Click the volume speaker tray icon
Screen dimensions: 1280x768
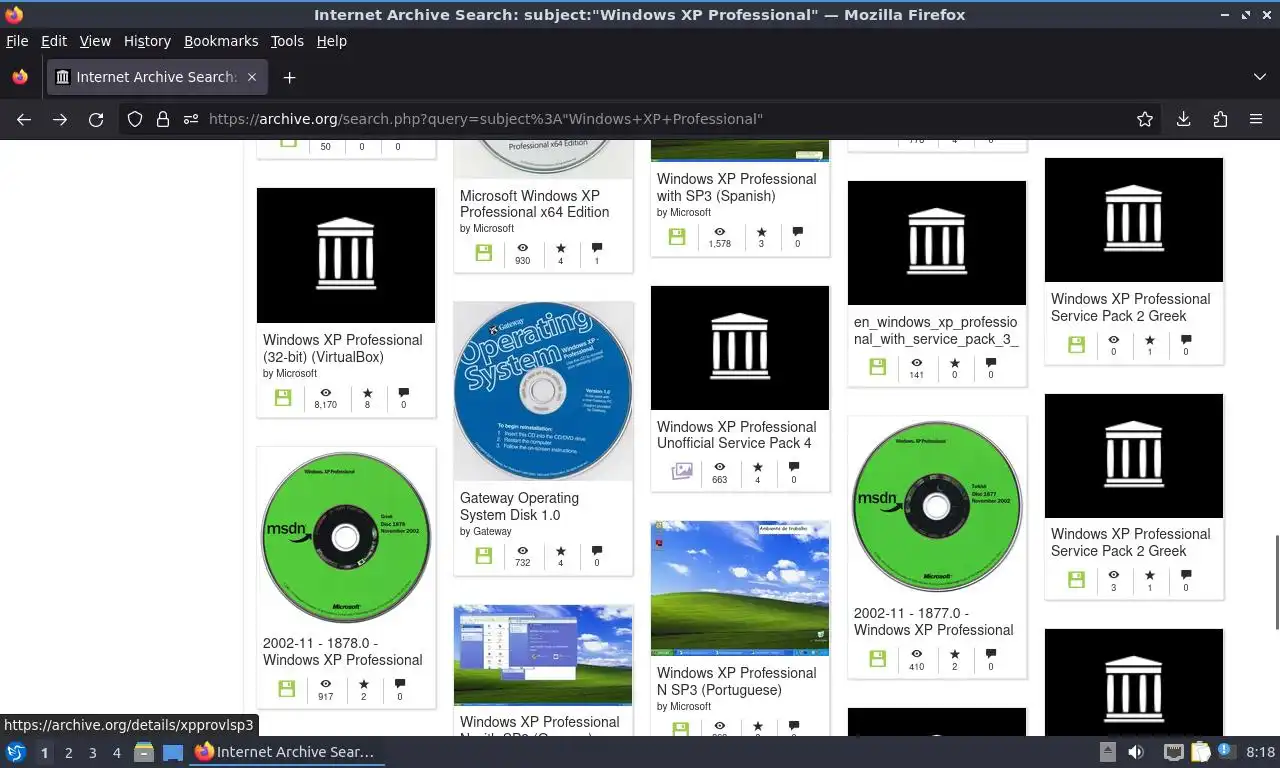(x=1136, y=752)
